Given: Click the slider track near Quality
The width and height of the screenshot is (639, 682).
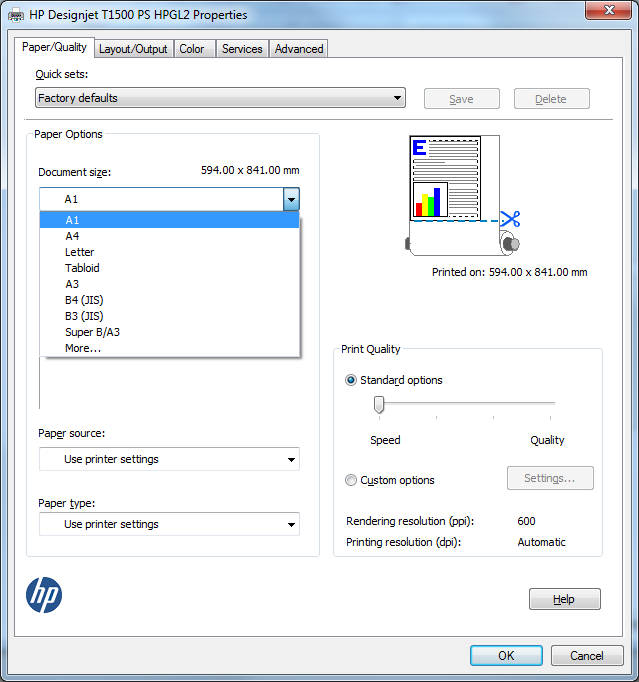Looking at the screenshot, I should [x=550, y=403].
